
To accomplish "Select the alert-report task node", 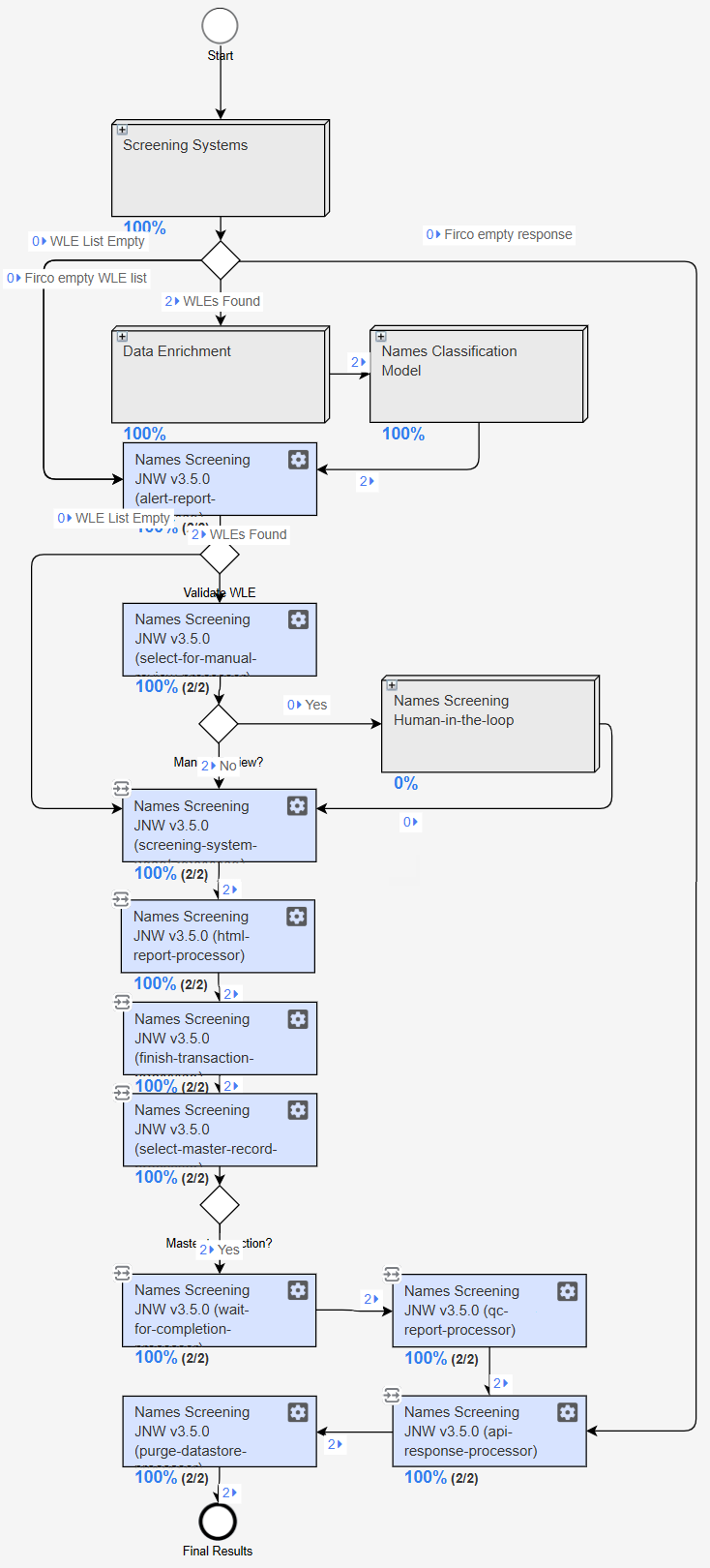I will click(x=220, y=479).
